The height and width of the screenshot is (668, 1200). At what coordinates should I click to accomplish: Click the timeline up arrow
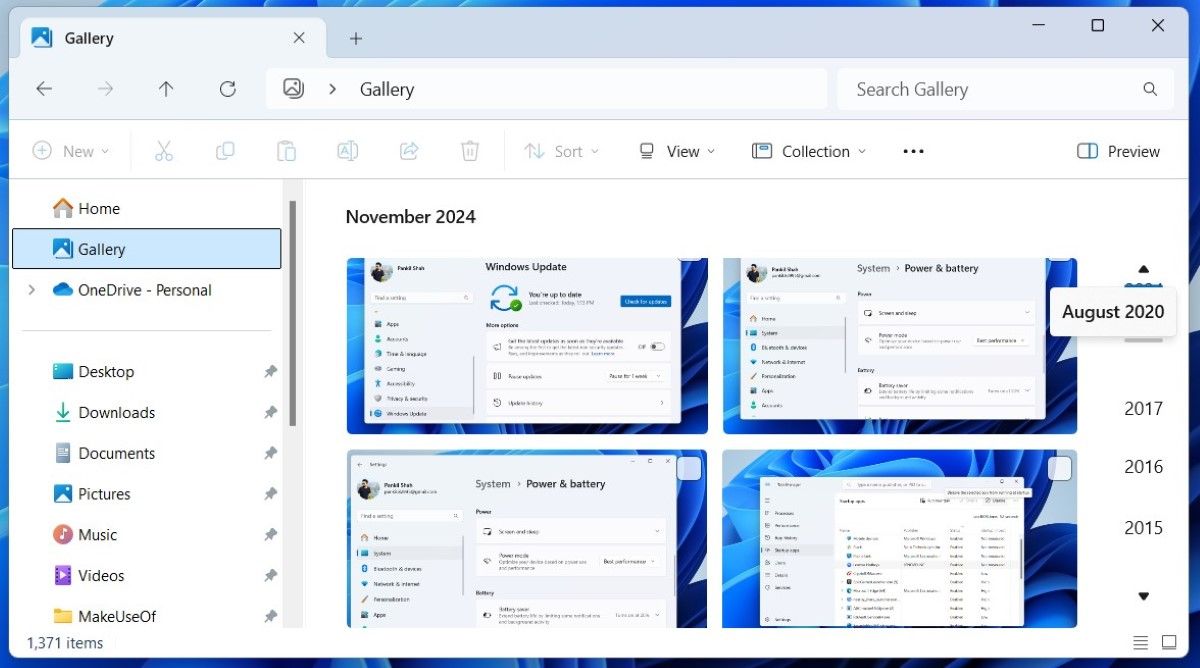pyautogui.click(x=1144, y=269)
